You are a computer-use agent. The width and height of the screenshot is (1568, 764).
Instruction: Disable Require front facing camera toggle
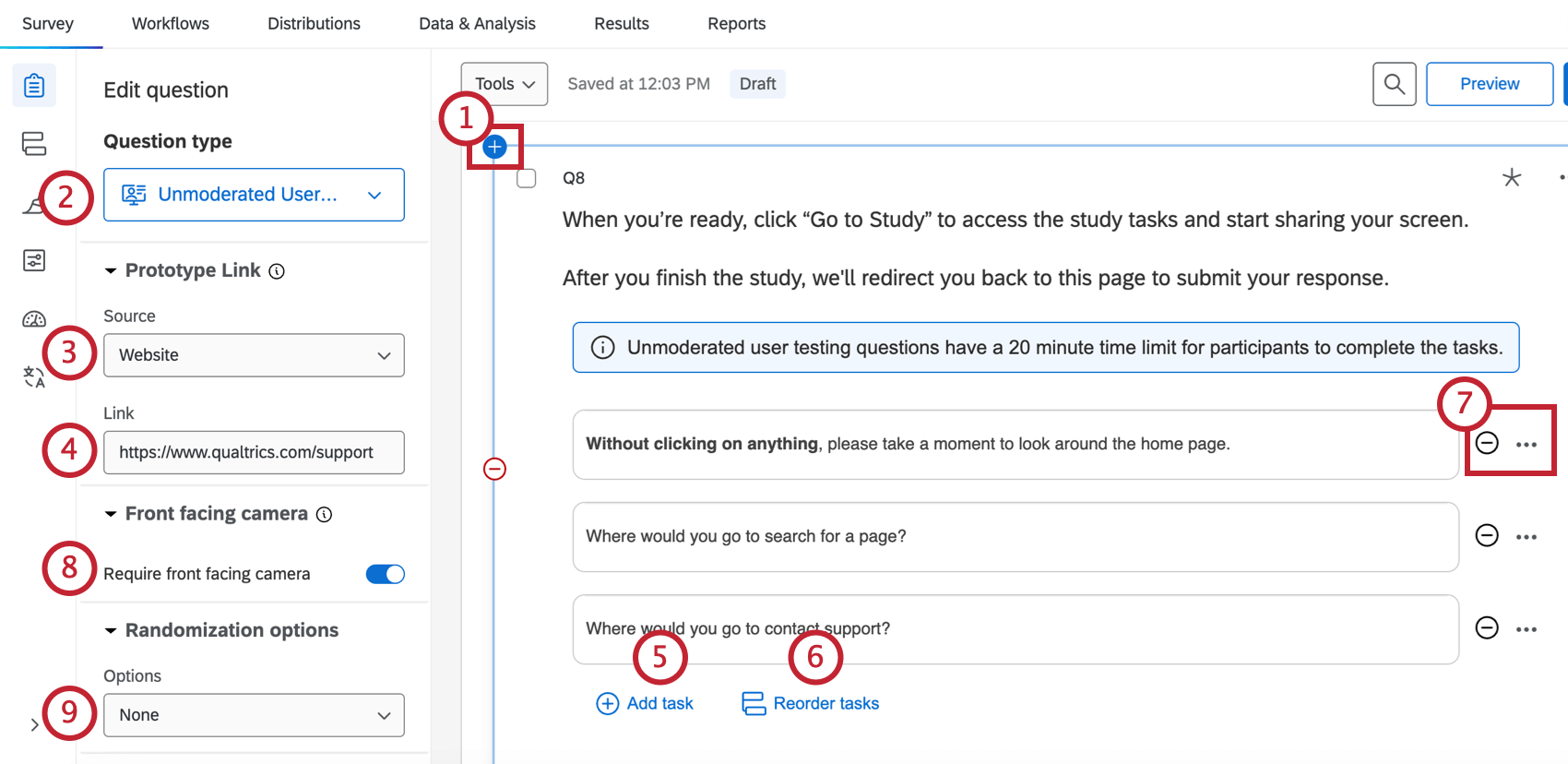[386, 574]
